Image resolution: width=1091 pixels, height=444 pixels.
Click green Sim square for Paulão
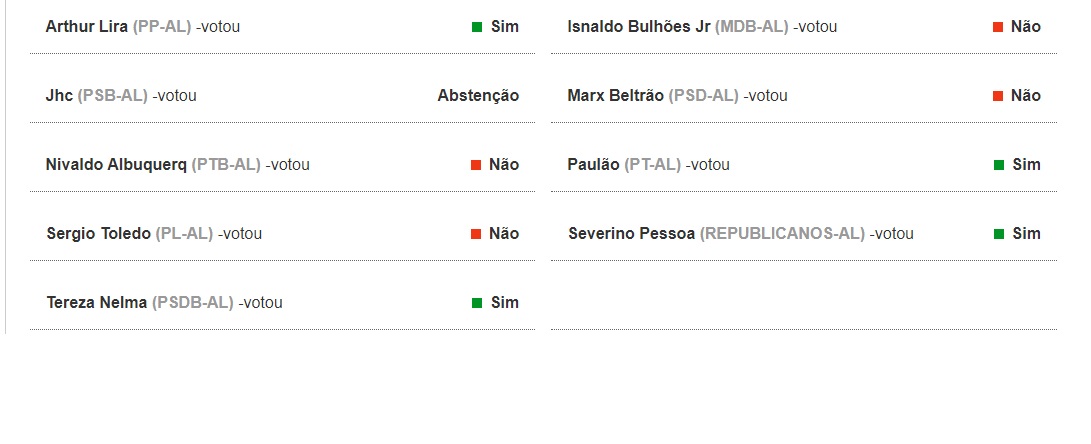coord(998,165)
